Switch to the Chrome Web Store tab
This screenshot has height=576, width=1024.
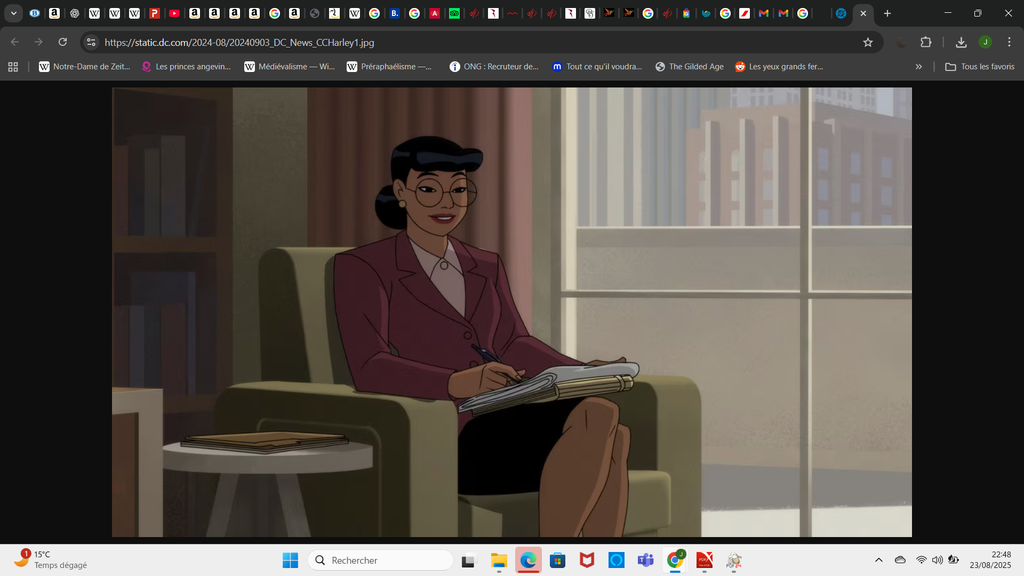click(686, 13)
